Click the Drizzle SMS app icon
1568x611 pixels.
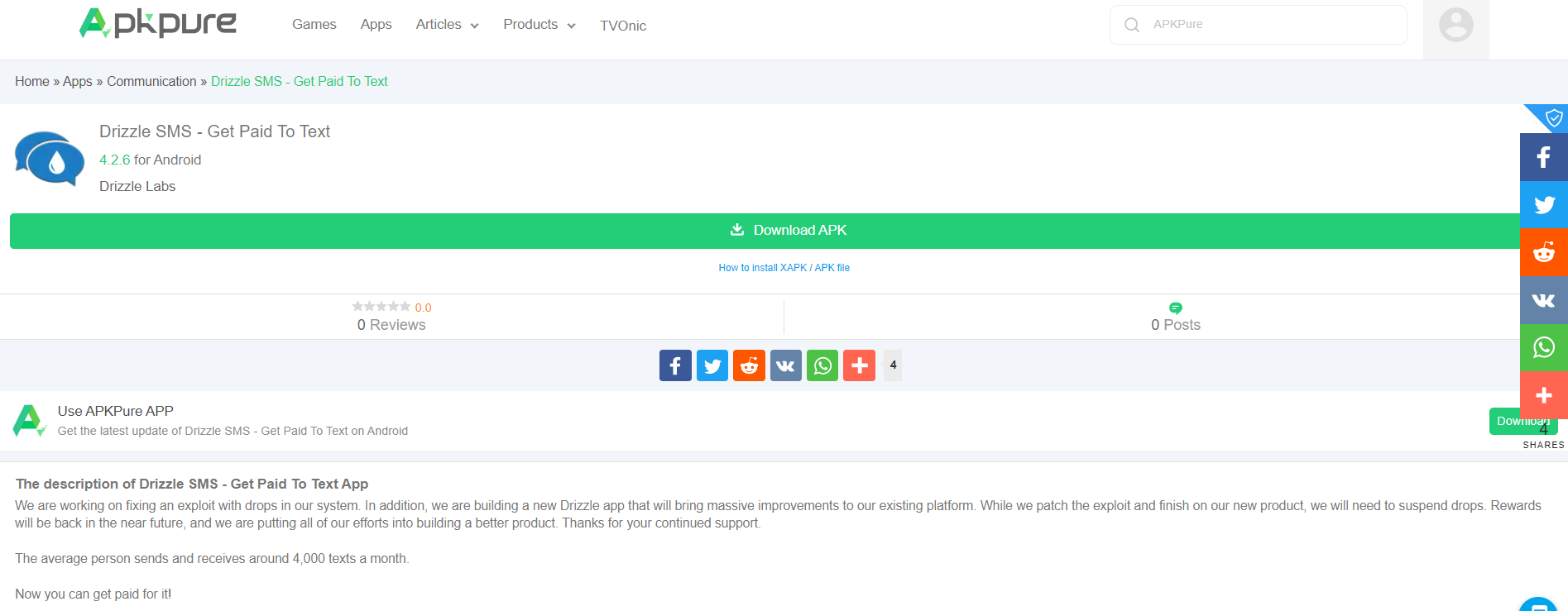(x=50, y=158)
